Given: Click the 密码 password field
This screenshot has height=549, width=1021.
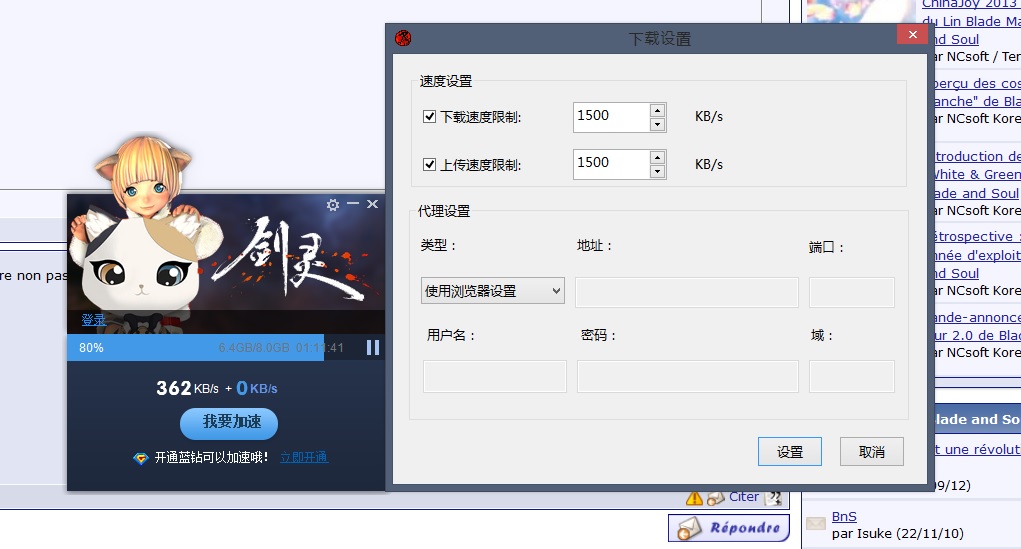Looking at the screenshot, I should [688, 376].
